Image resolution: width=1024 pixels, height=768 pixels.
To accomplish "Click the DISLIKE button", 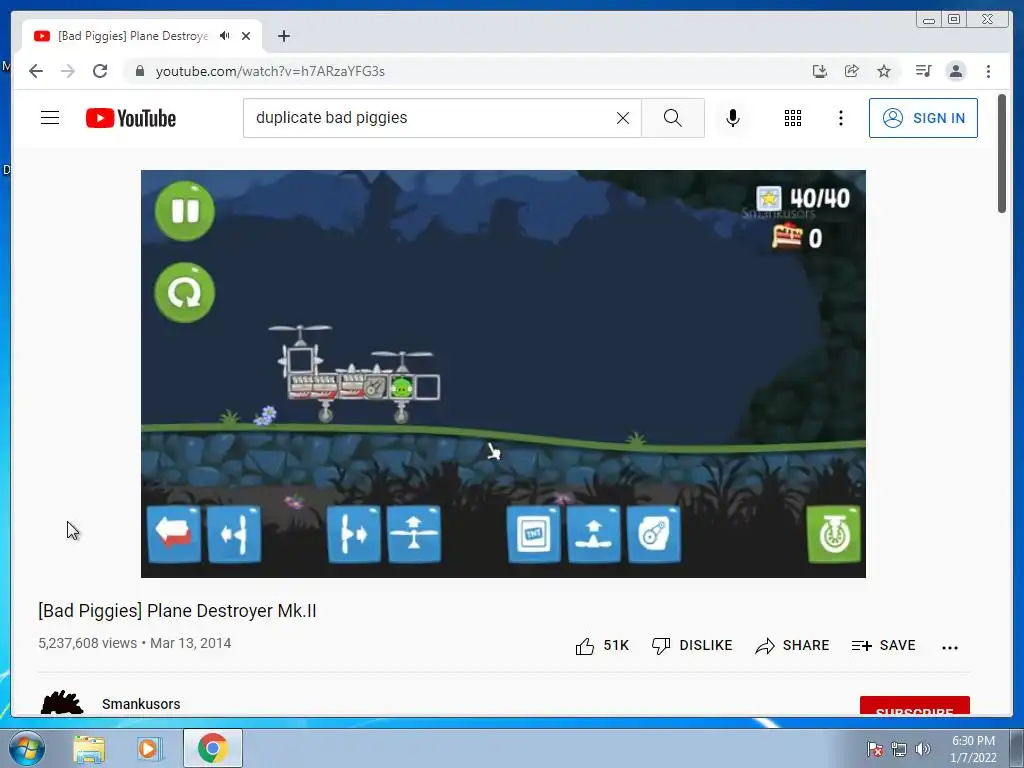I will tap(692, 645).
